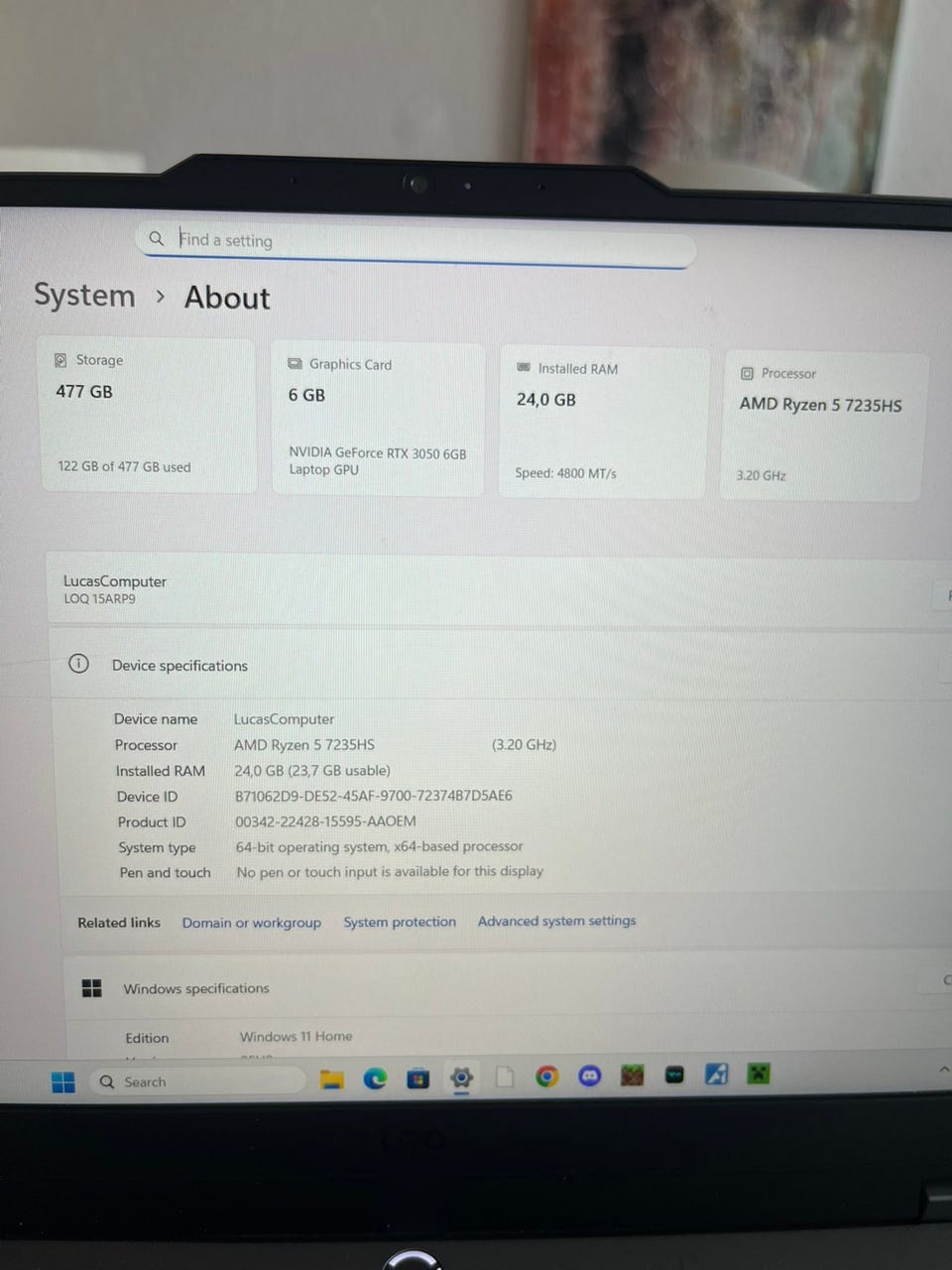Viewport: 952px width, 1270px height.
Task: Click the Processor card icon
Action: [747, 373]
